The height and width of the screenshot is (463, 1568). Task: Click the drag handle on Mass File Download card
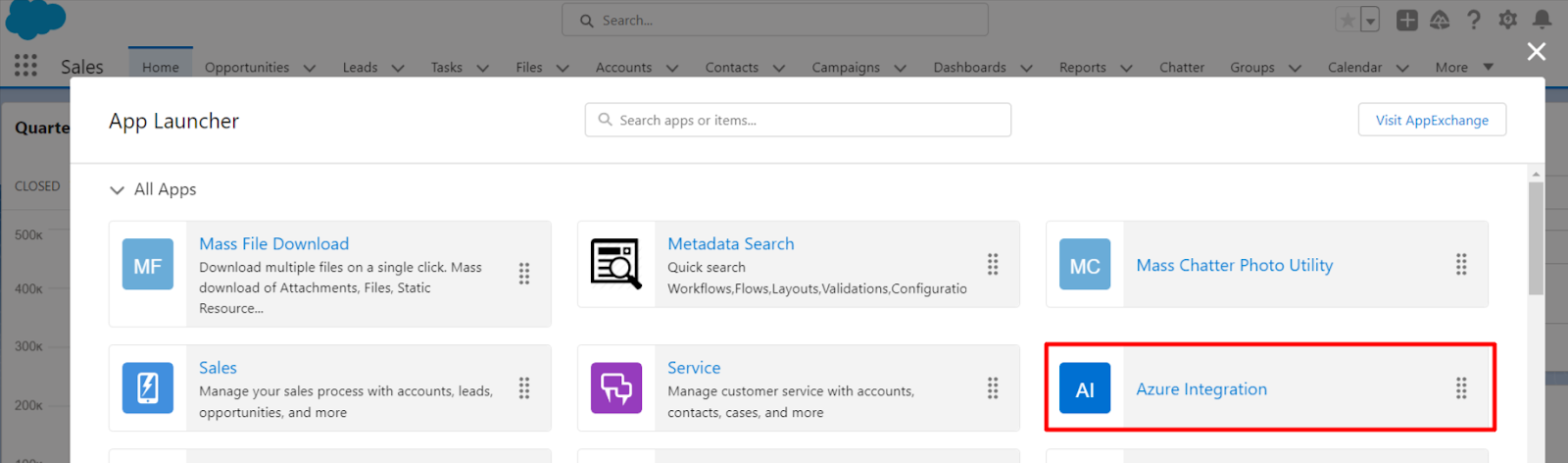click(524, 274)
